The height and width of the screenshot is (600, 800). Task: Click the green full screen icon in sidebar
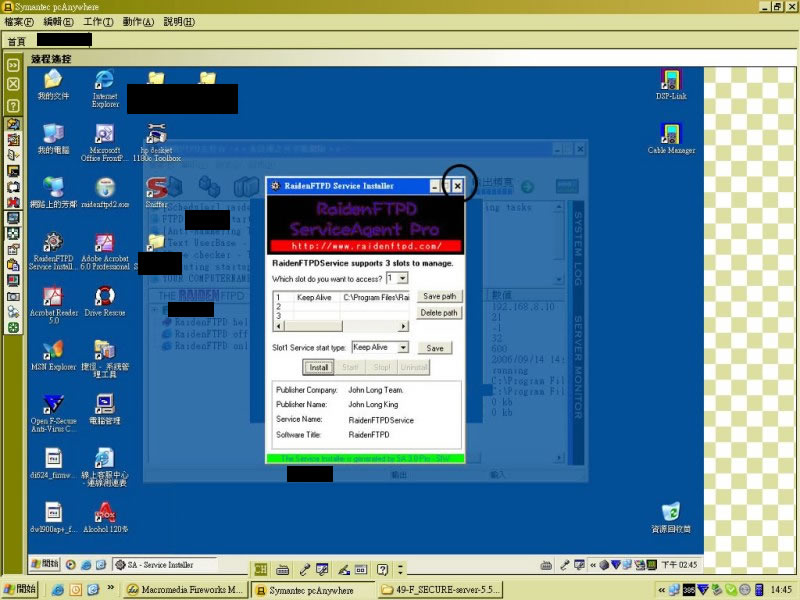[x=13, y=328]
